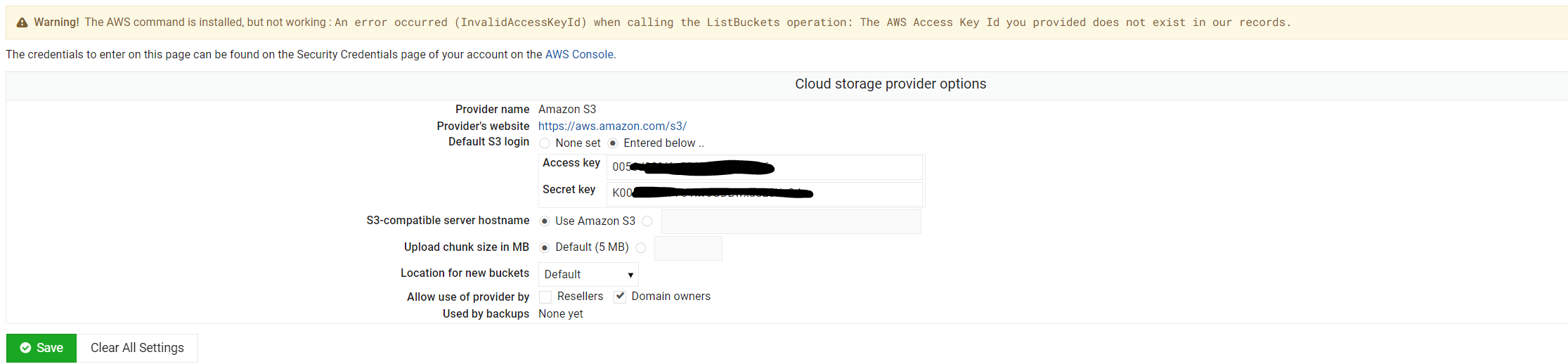Focus the S3-compatible server hostname text box

pos(791,221)
